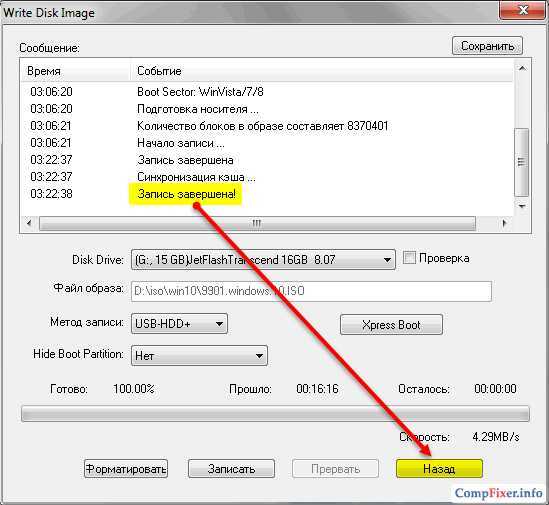
Task: Click the Событие column header
Action: pyautogui.click(x=321, y=71)
